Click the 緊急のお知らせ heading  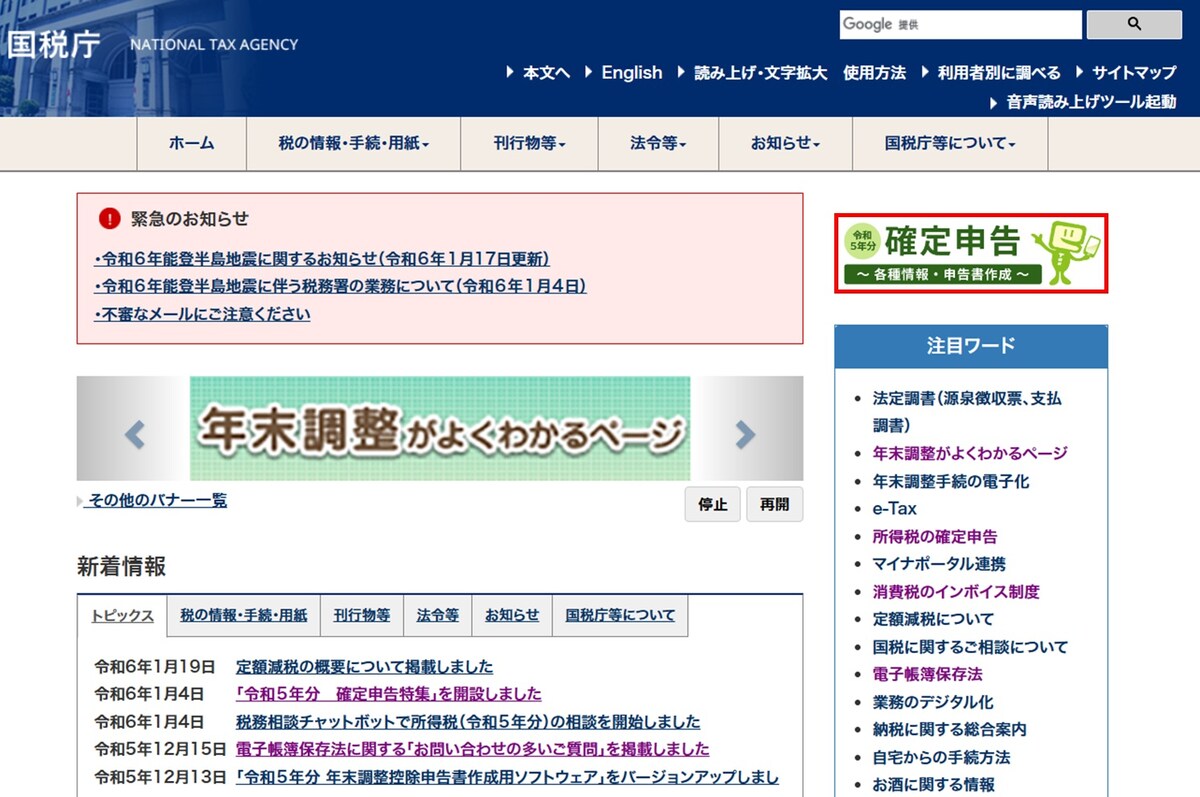coord(190,219)
